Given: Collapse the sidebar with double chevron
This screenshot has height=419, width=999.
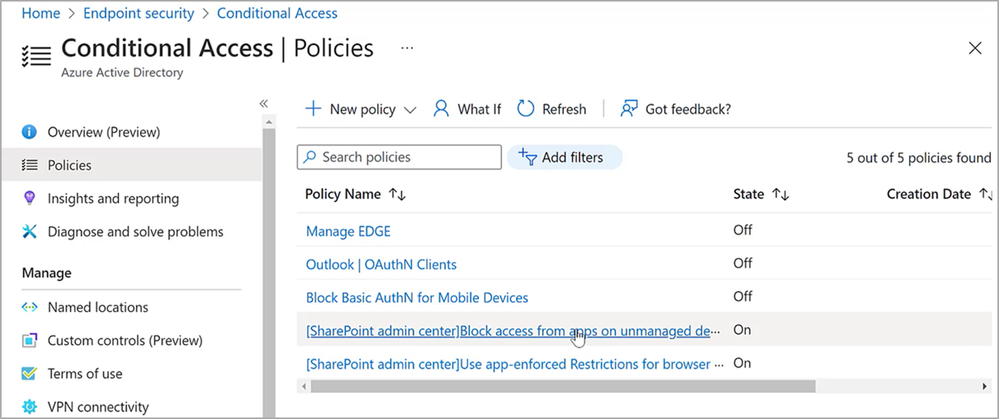Looking at the screenshot, I should [x=264, y=104].
